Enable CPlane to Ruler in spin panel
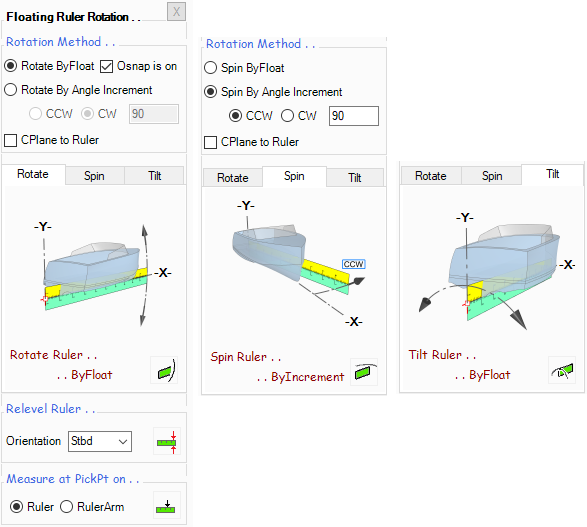 pyautogui.click(x=210, y=142)
